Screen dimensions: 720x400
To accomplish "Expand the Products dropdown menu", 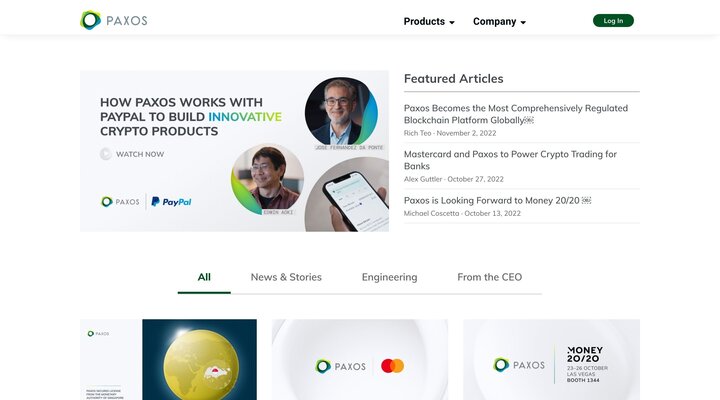I will coord(429,21).
